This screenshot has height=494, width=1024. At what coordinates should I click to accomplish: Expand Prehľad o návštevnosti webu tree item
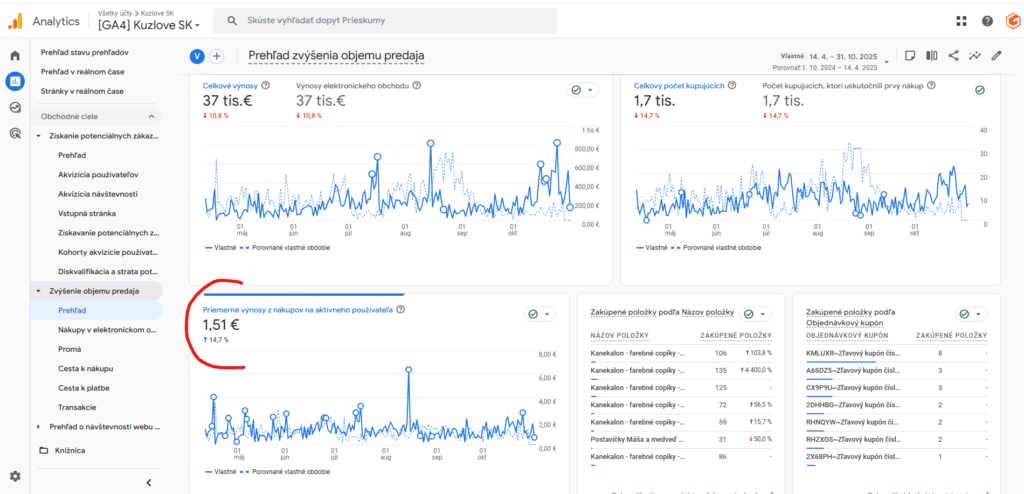point(38,427)
